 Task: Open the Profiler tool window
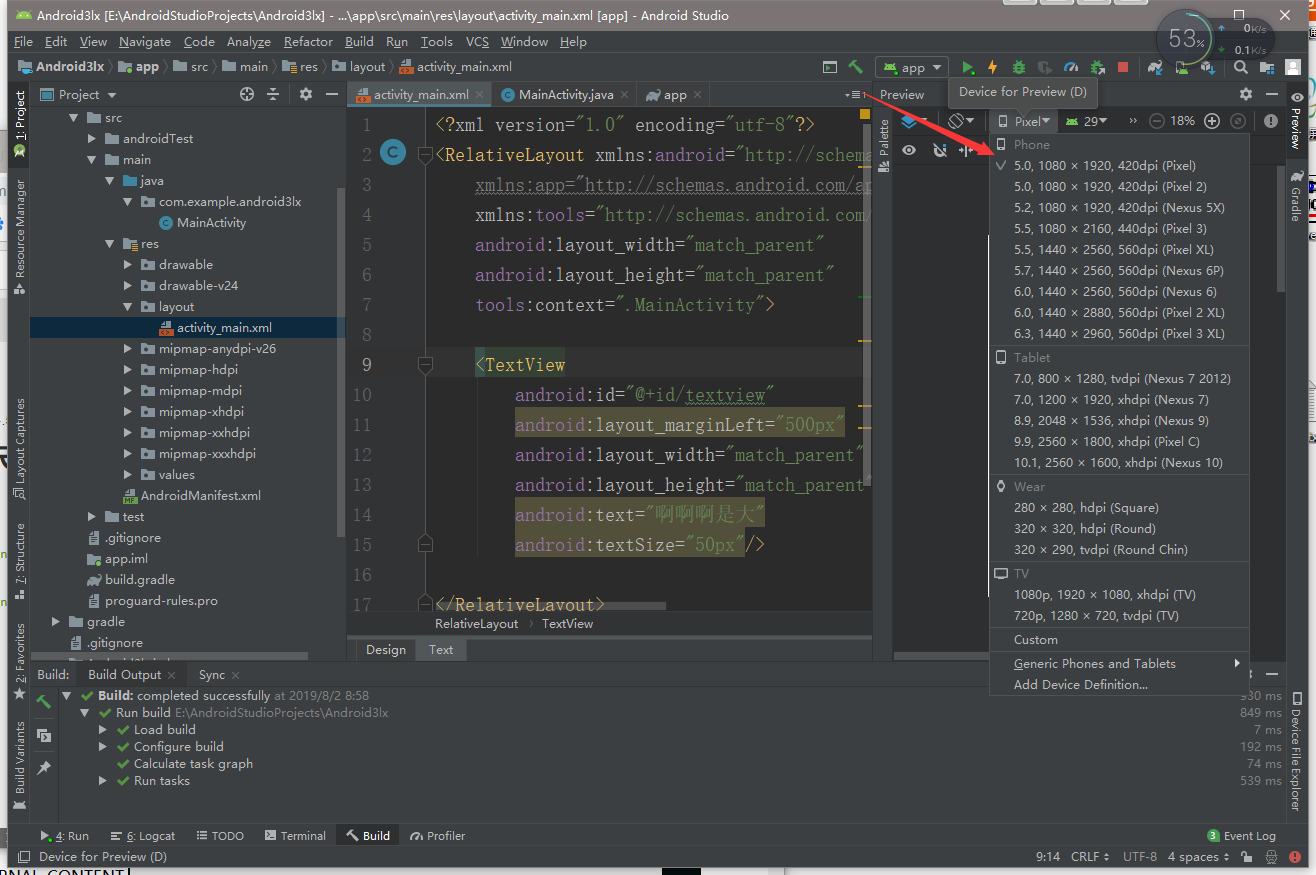[437, 836]
